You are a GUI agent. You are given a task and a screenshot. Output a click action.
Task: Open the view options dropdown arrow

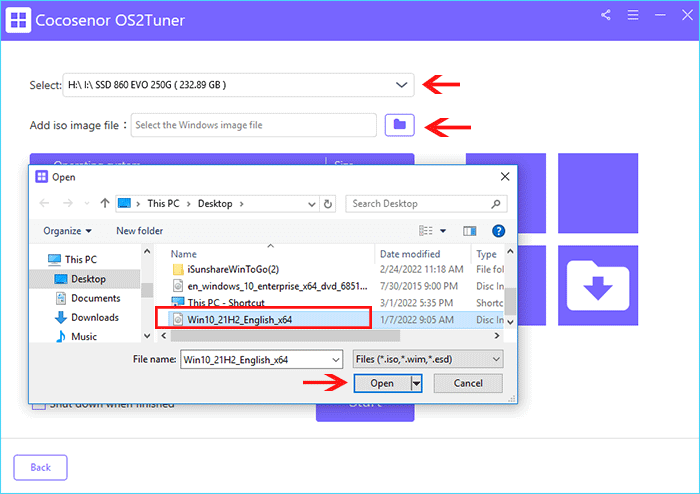[443, 231]
